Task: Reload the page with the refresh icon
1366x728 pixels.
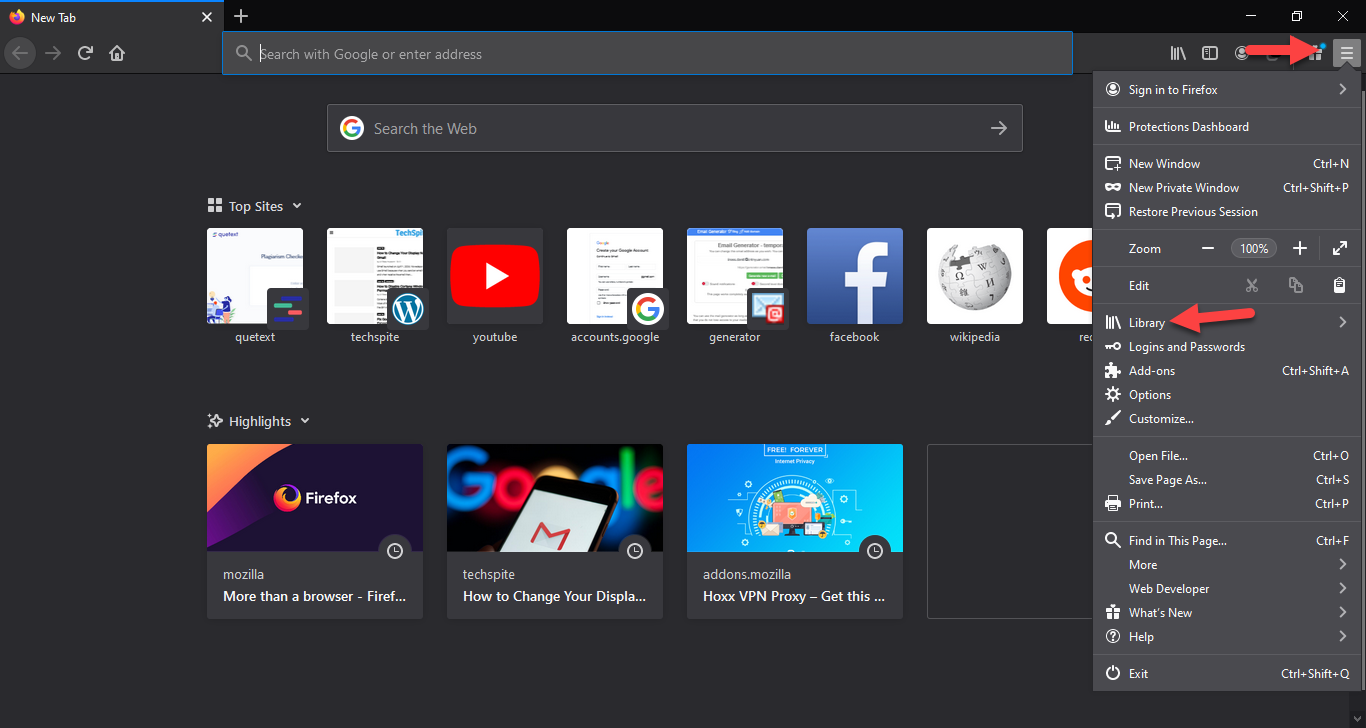Action: tap(85, 53)
